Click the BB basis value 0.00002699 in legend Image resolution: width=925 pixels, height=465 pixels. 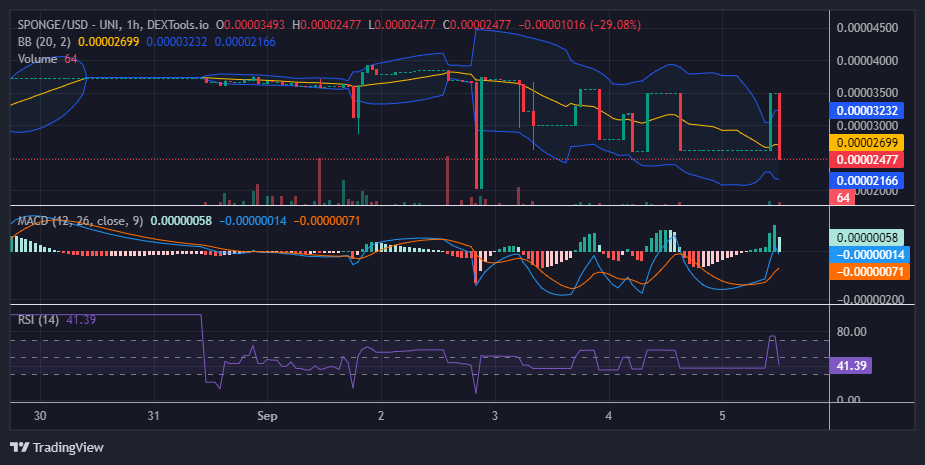click(x=109, y=42)
